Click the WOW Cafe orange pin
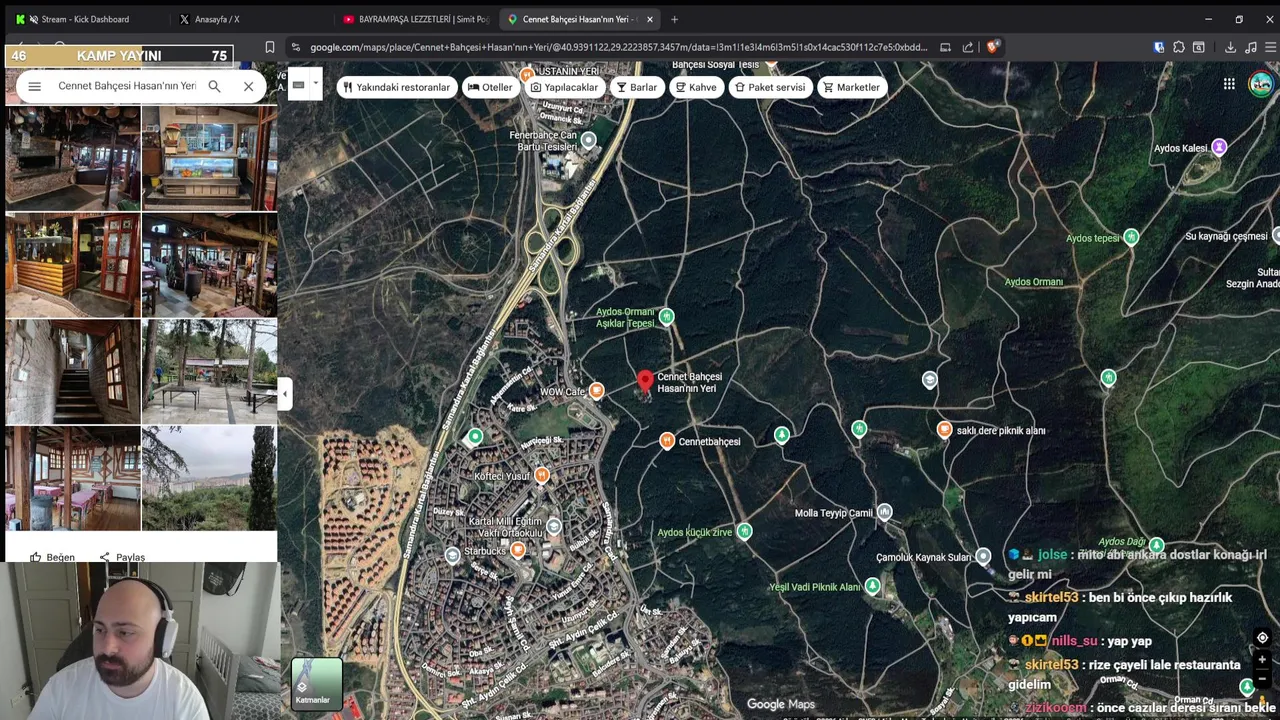 597,391
